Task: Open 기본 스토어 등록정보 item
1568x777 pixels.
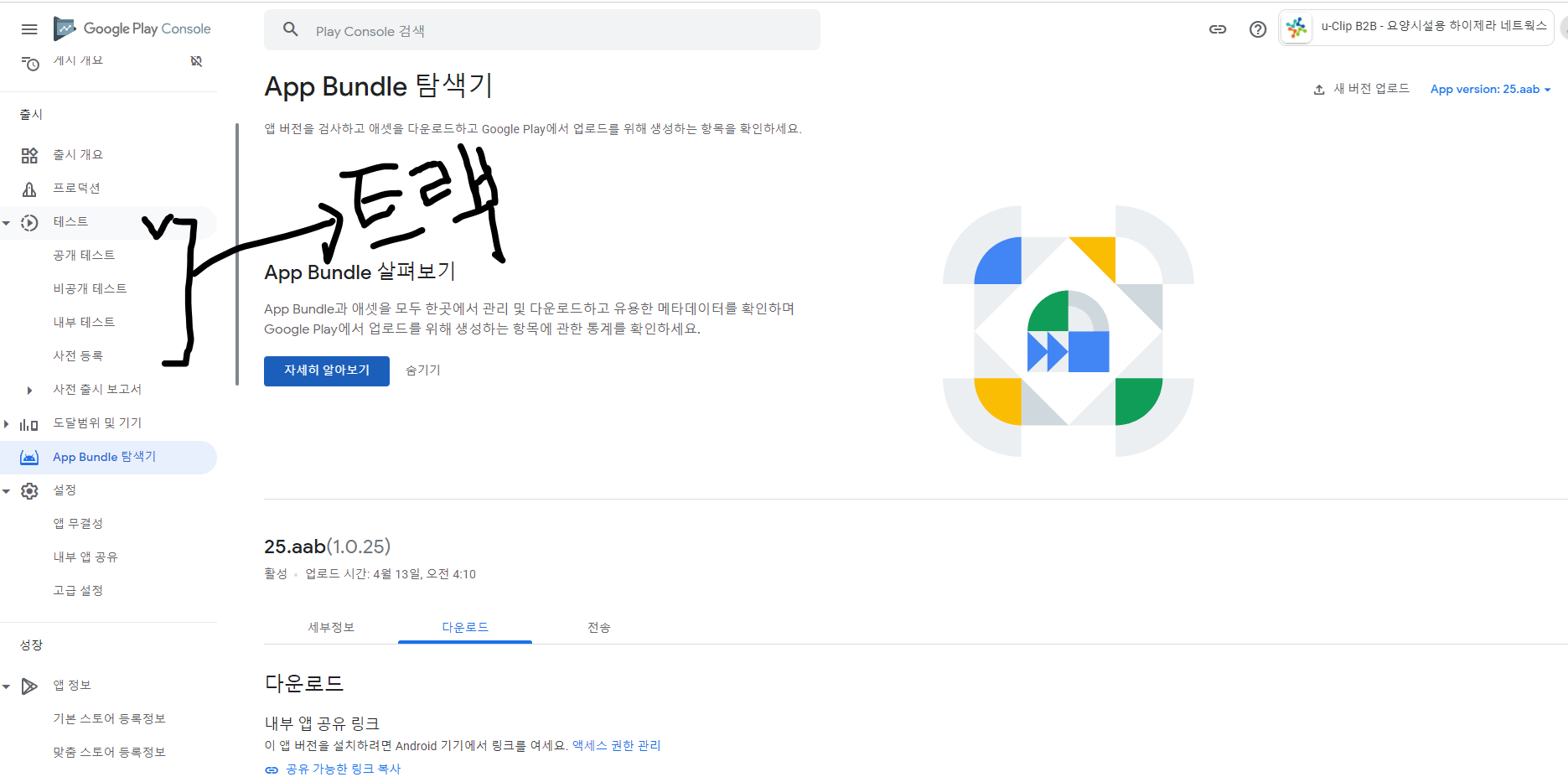Action: [108, 719]
